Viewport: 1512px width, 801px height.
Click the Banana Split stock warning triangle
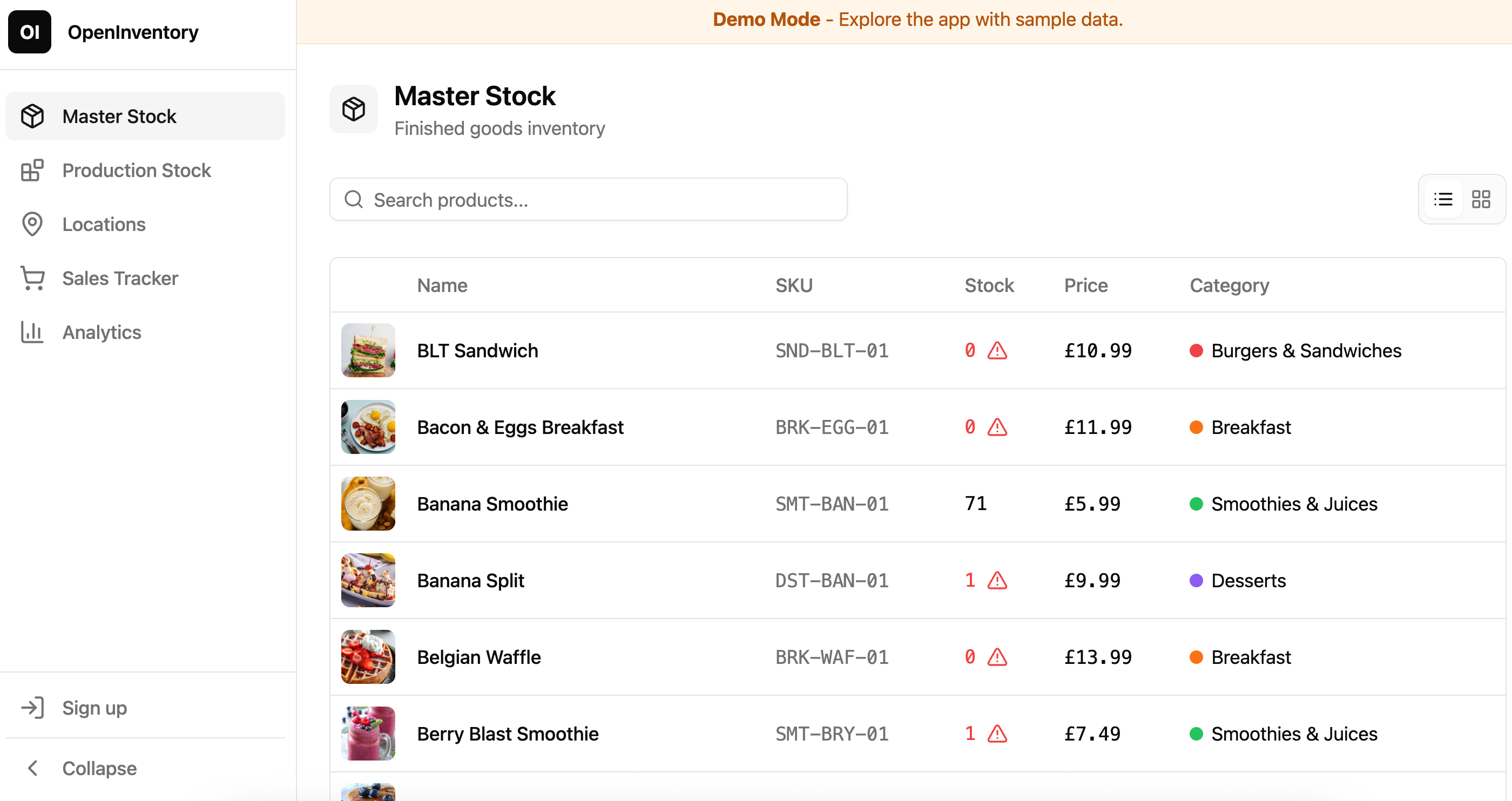tap(997, 580)
